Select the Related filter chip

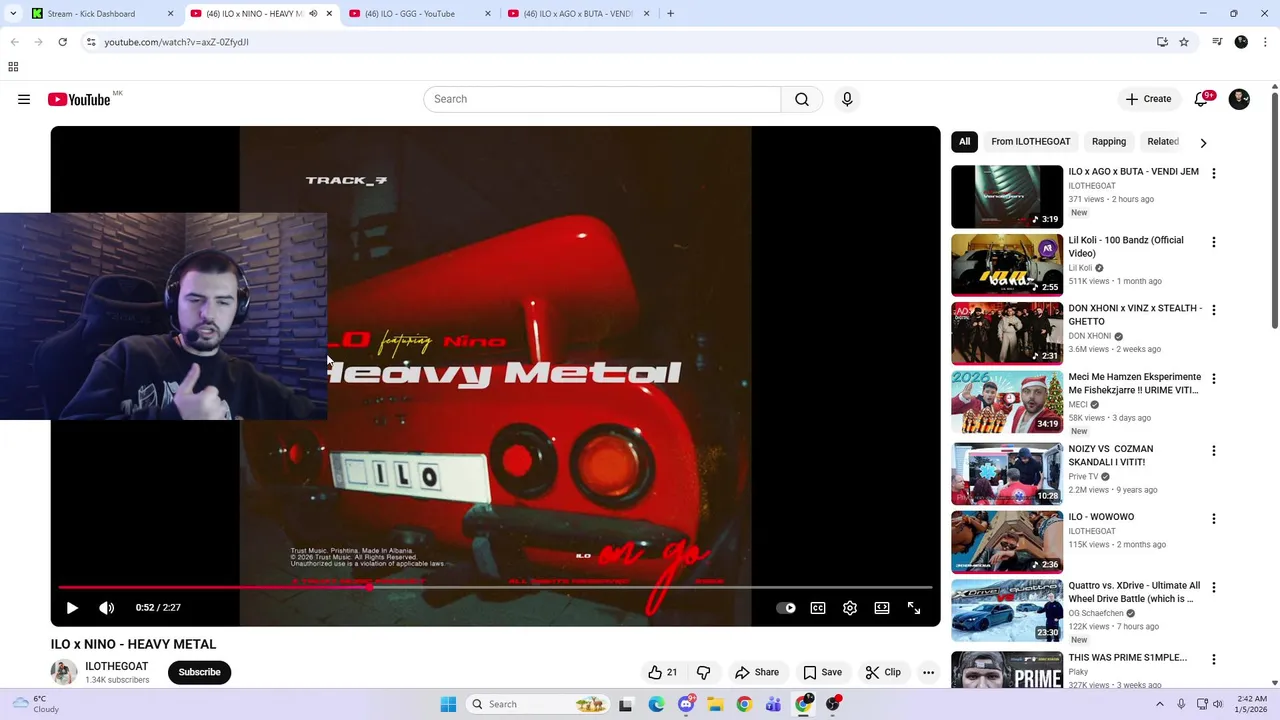[x=1163, y=142]
